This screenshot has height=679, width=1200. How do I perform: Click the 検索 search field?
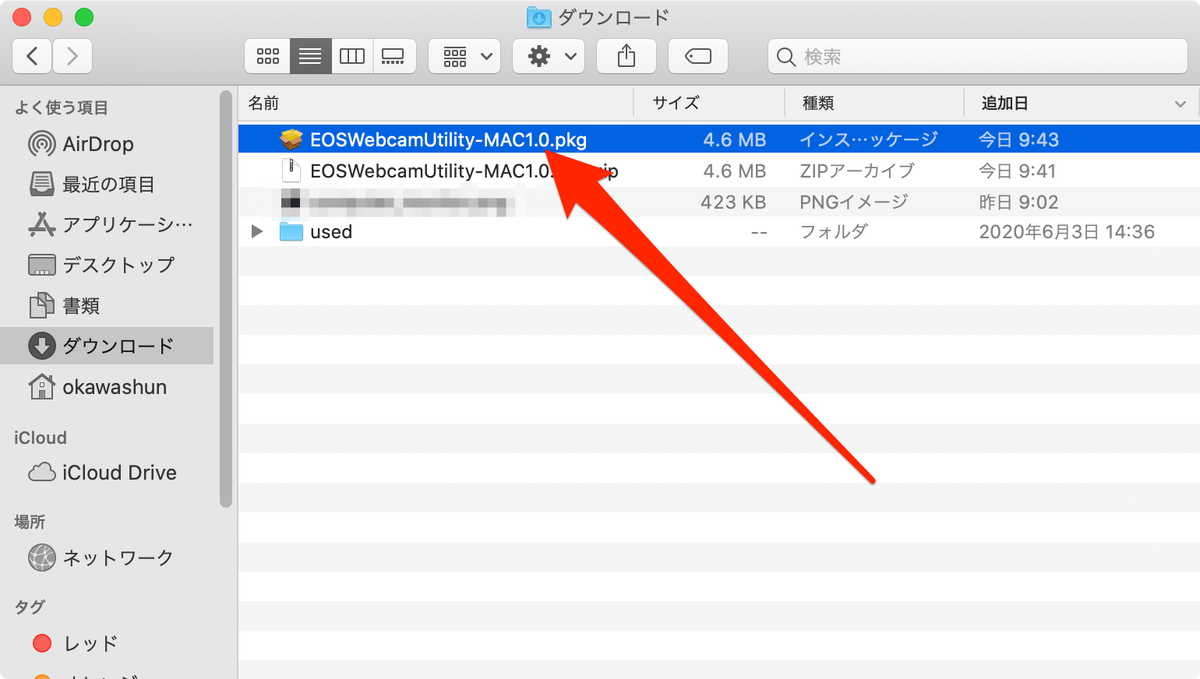978,56
